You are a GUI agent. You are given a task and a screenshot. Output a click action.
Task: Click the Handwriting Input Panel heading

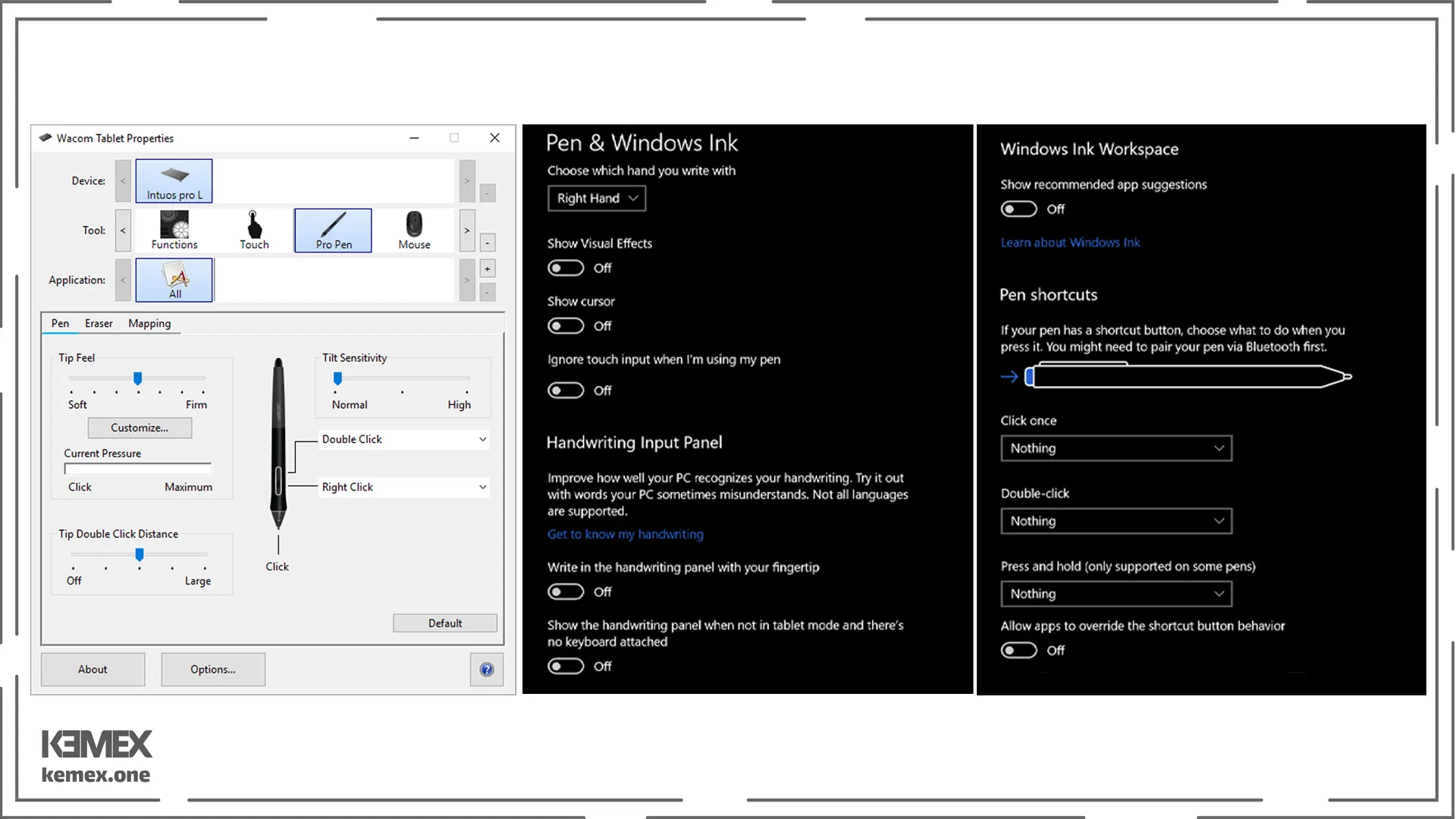pos(634,443)
